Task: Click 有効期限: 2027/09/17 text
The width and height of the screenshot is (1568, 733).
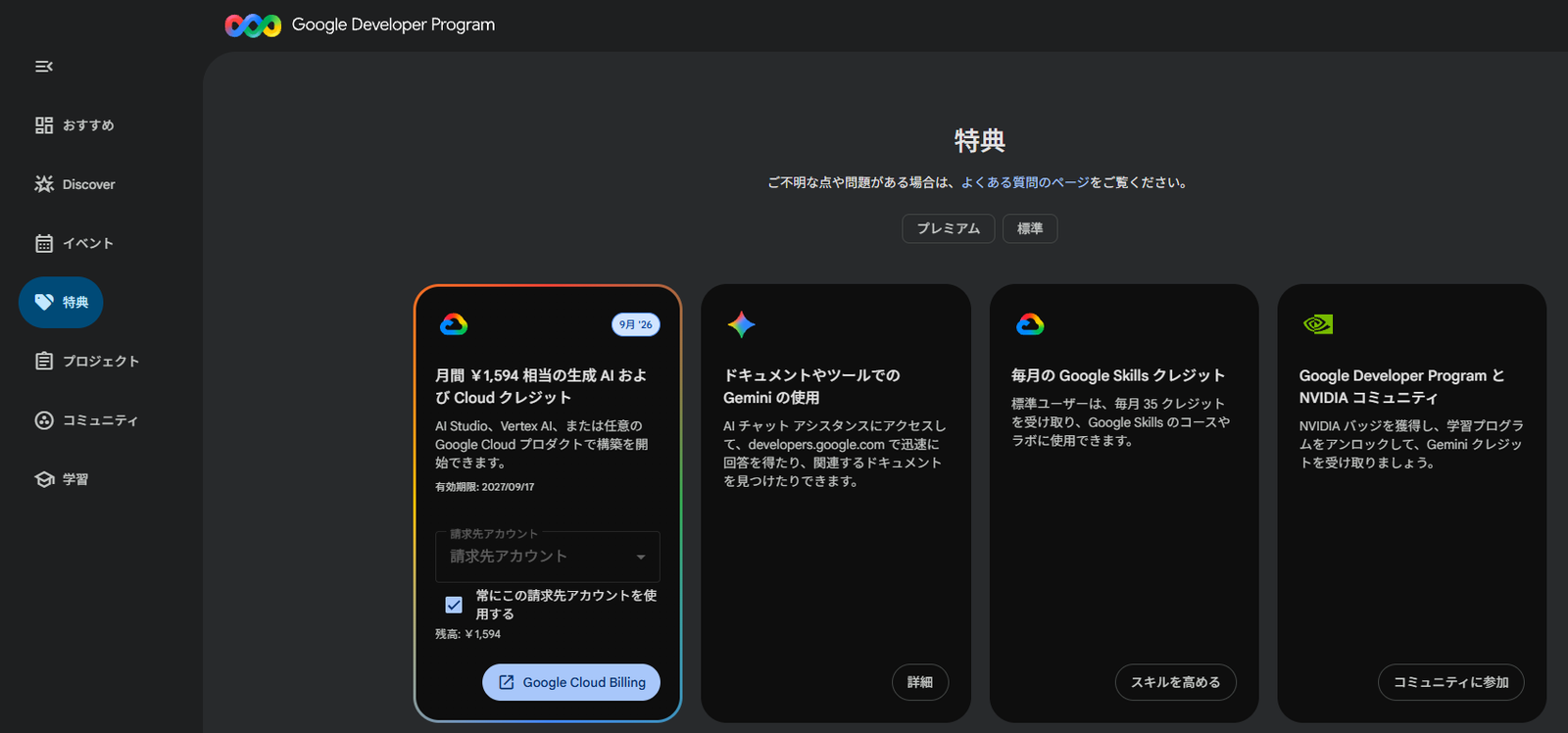Action: pyautogui.click(x=485, y=487)
